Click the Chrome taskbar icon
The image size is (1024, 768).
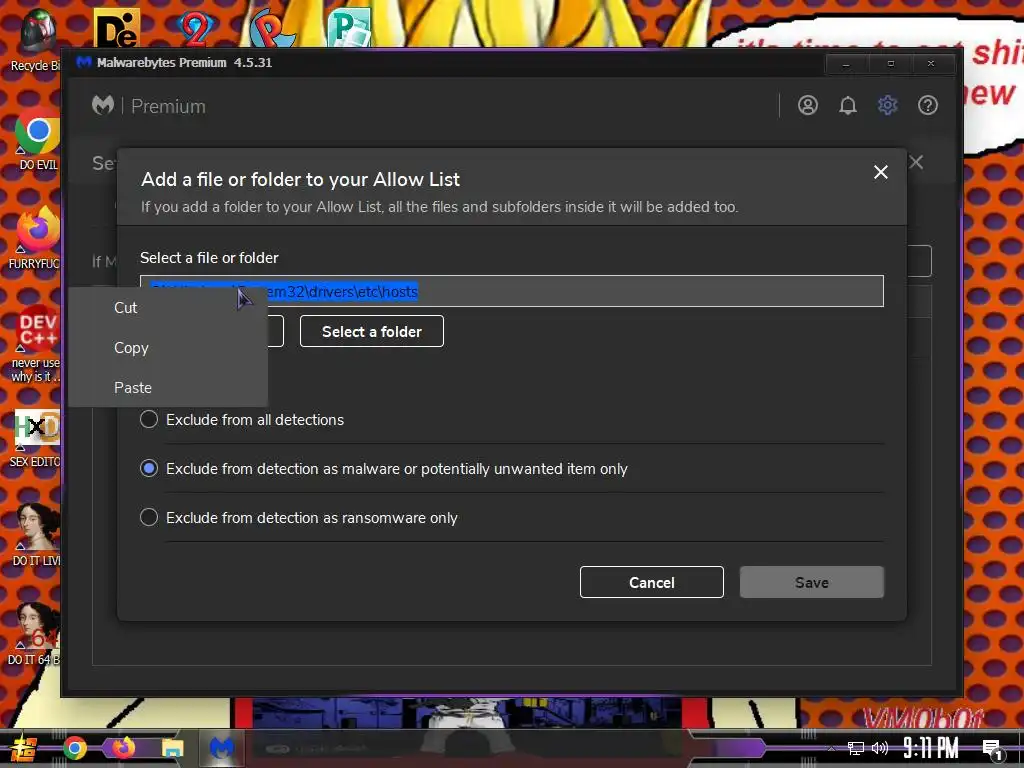74,748
